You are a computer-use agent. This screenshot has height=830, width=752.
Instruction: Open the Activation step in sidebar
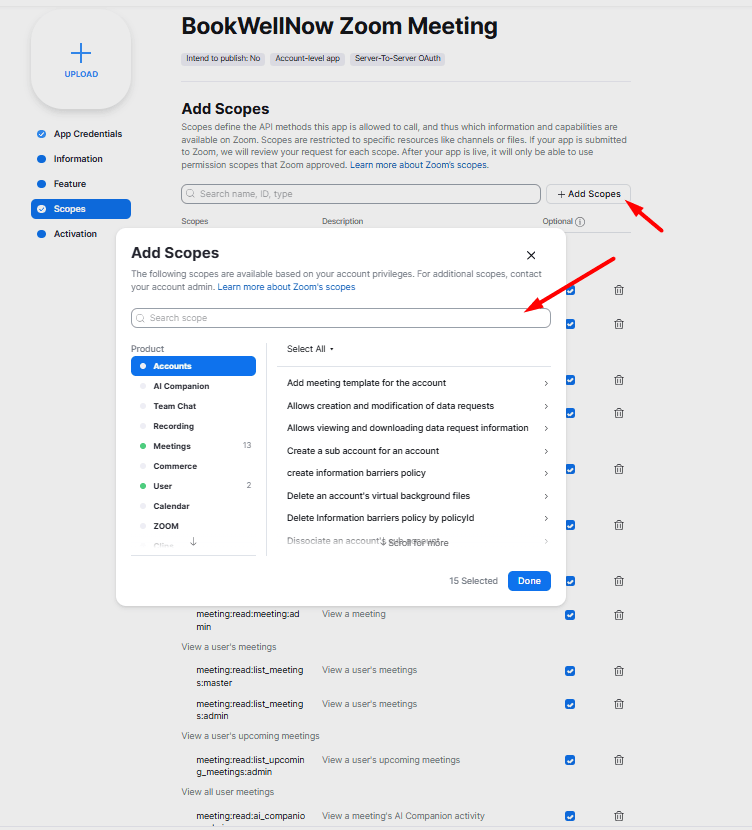pos(75,233)
